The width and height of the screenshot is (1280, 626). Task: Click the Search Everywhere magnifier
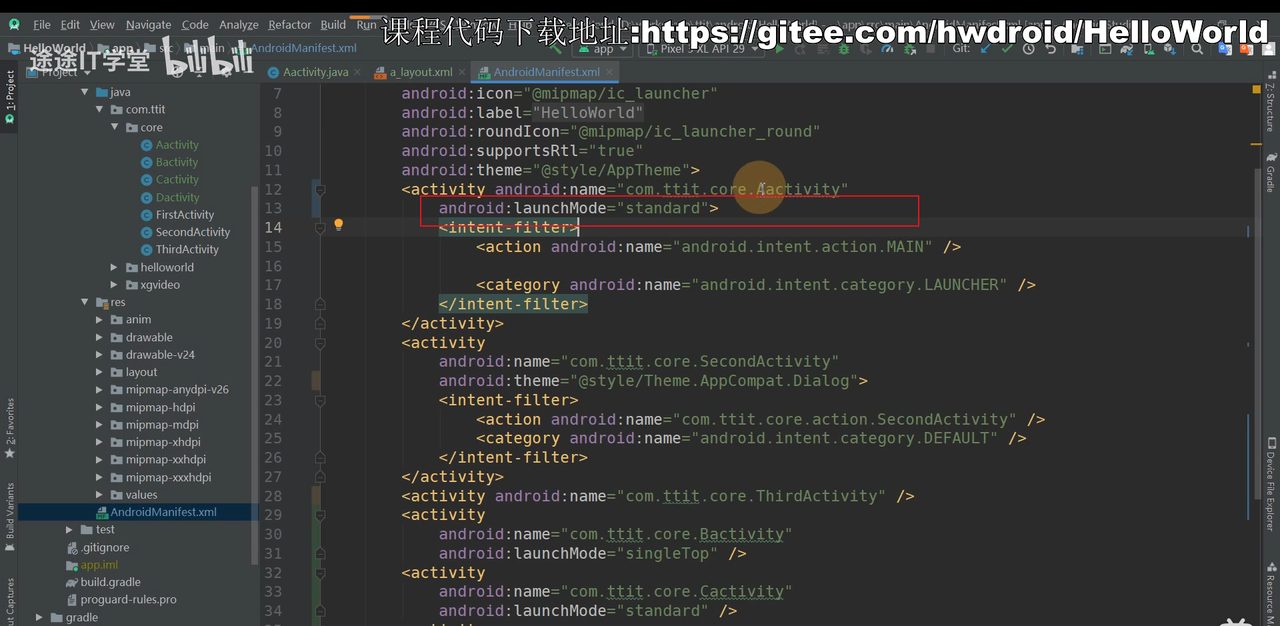[x=1197, y=49]
